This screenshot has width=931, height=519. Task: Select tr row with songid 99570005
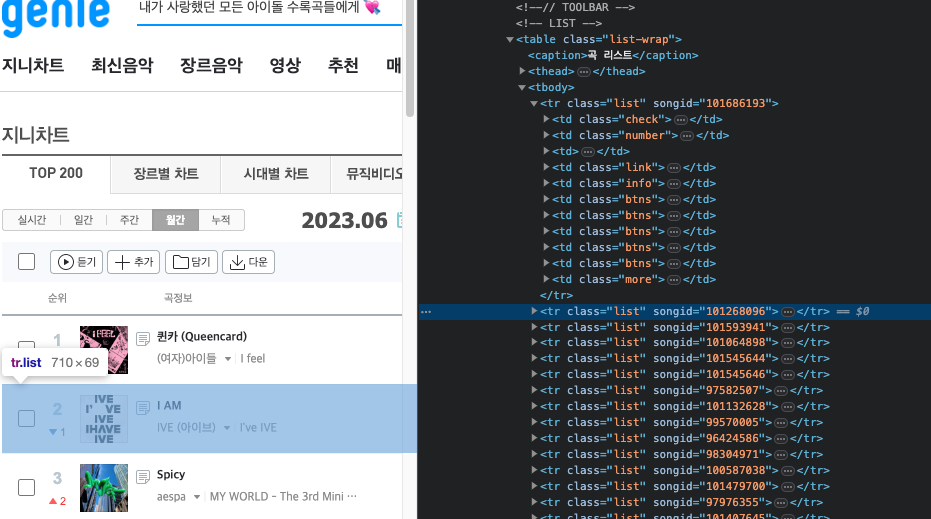[674, 423]
